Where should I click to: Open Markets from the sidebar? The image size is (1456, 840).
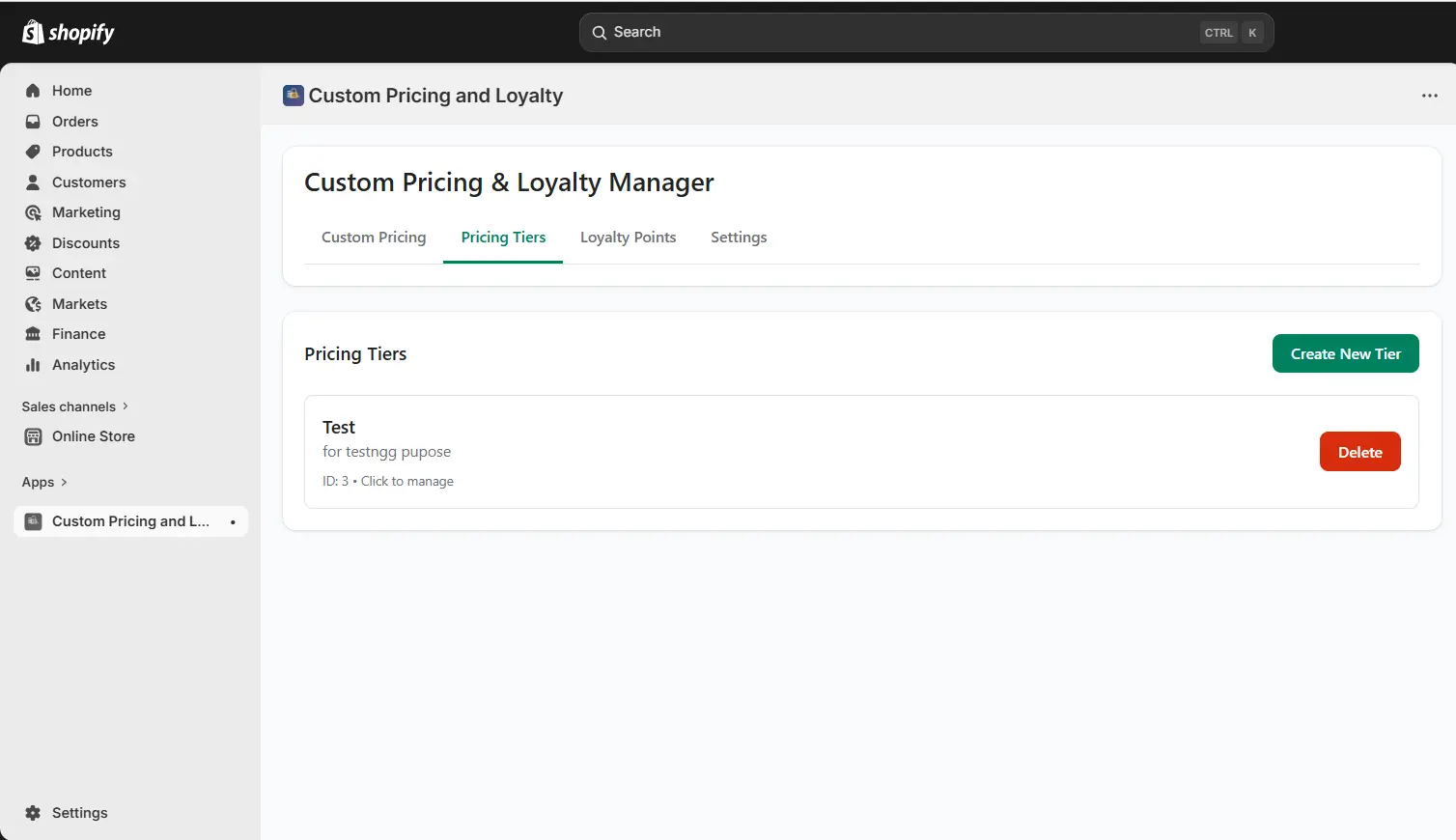point(78,303)
